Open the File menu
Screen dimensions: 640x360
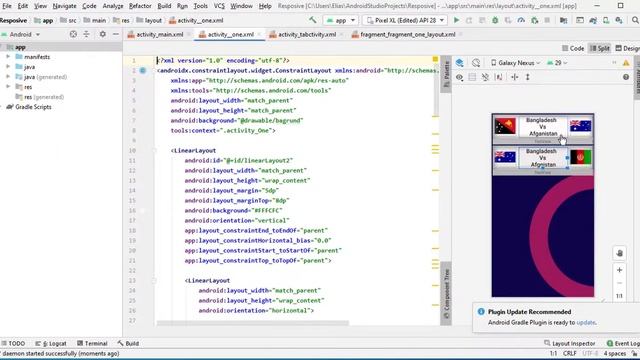[7, 6]
